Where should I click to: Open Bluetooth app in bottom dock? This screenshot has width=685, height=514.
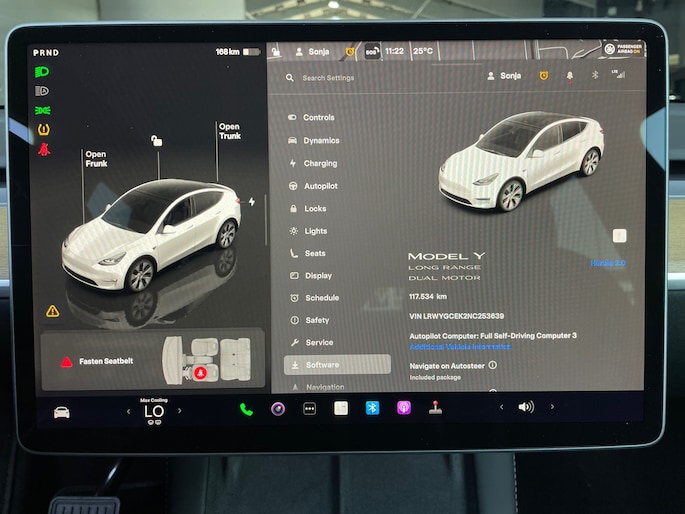coord(372,408)
